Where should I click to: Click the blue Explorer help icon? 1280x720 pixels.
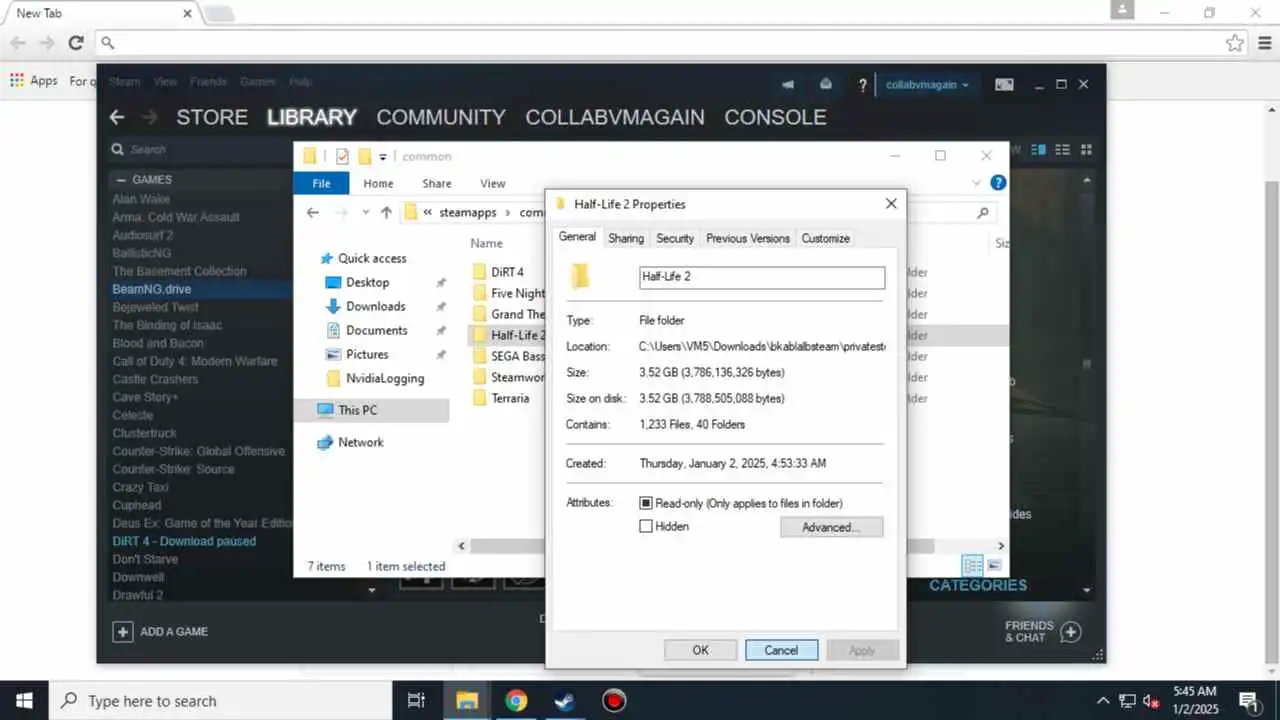point(997,183)
